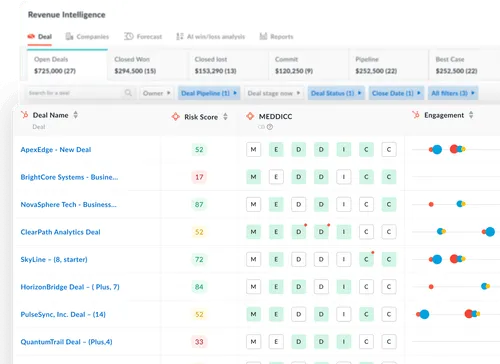
Task: Open HorizonBridge Deal - (Plus, 7)
Action: 70,287
